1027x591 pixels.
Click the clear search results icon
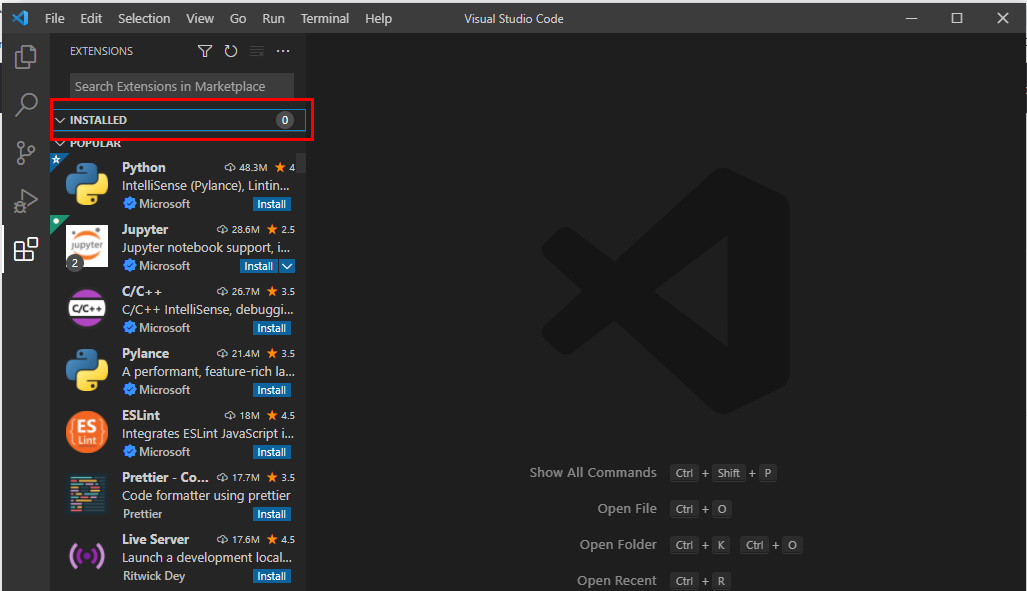tap(257, 51)
